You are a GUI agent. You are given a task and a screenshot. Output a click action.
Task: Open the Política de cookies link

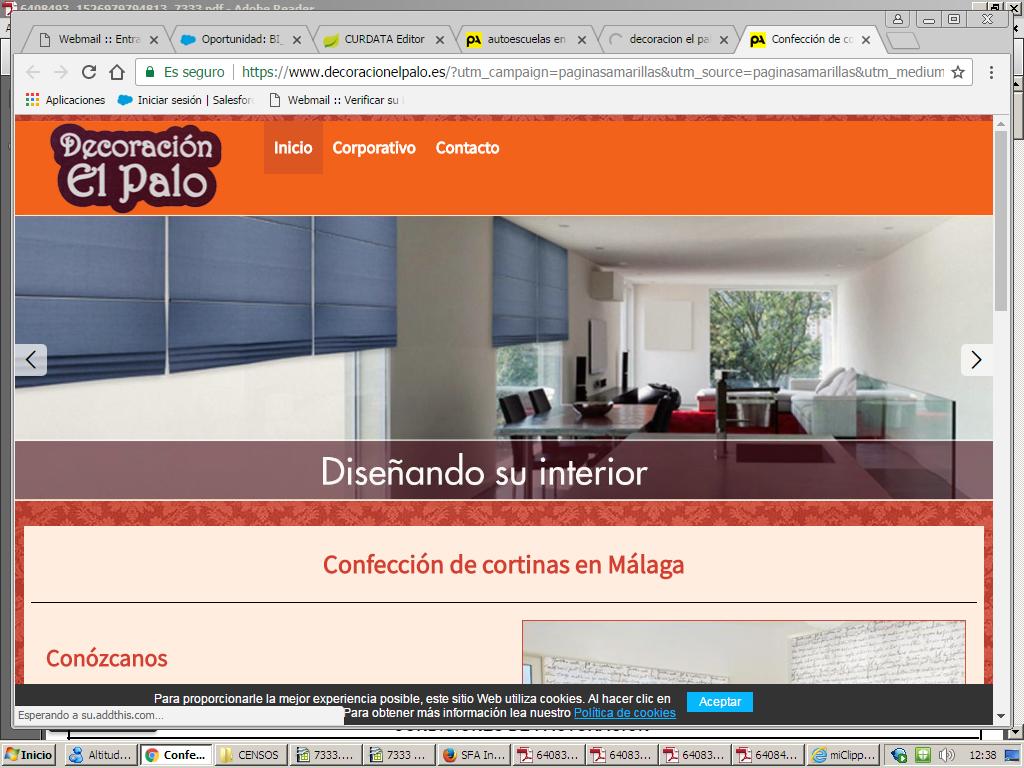tap(624, 712)
